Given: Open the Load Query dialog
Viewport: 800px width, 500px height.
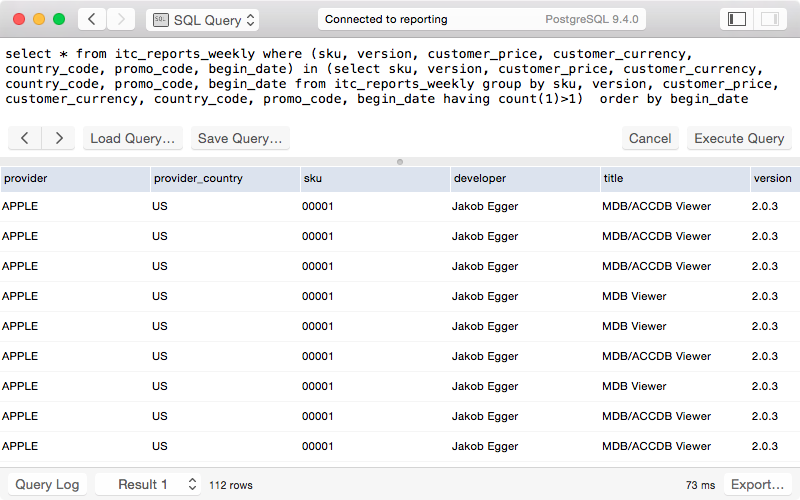Looking at the screenshot, I should click(x=133, y=138).
